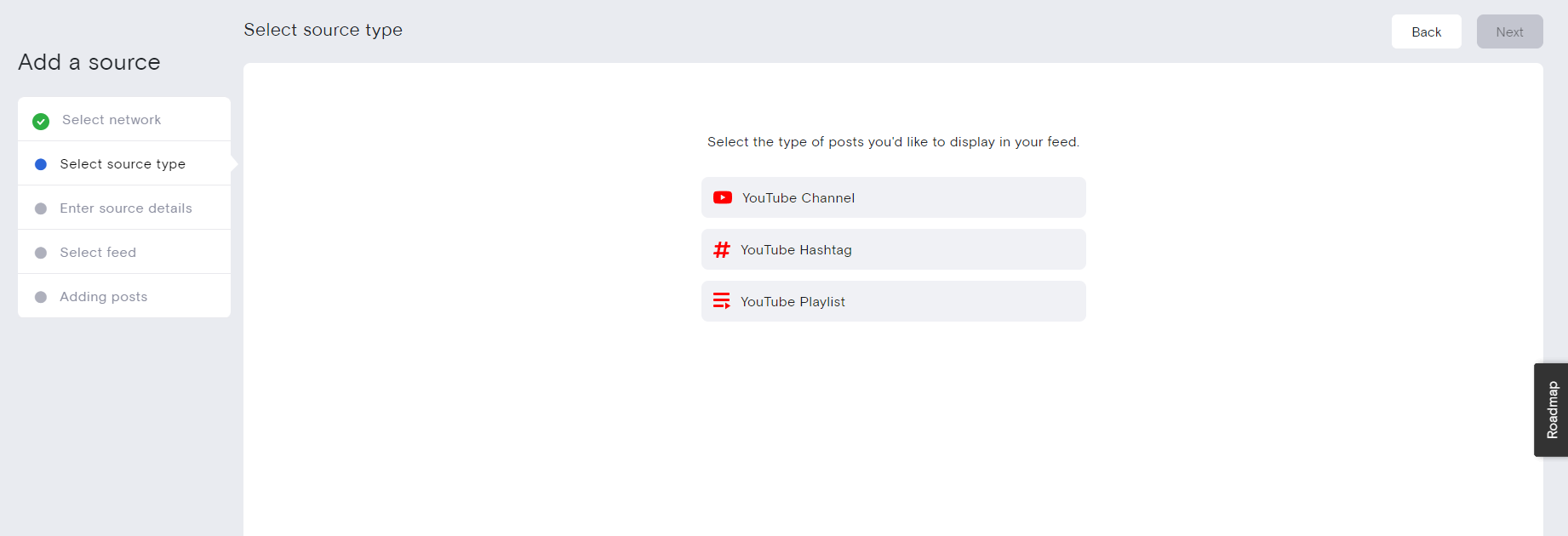
Task: Open the Select source type step
Action: pos(124,163)
